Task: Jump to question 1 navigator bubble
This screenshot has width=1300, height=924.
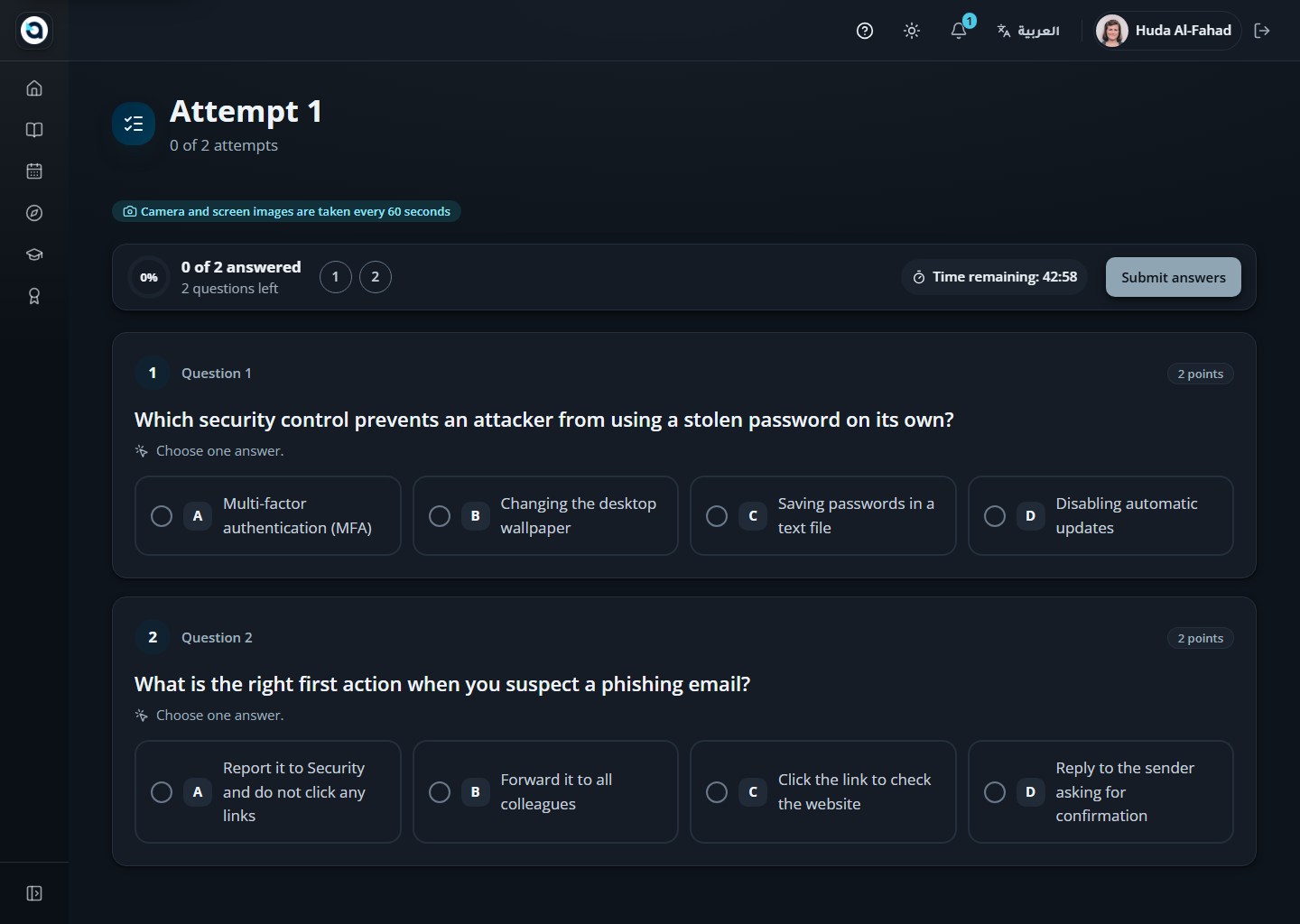Action: [336, 277]
